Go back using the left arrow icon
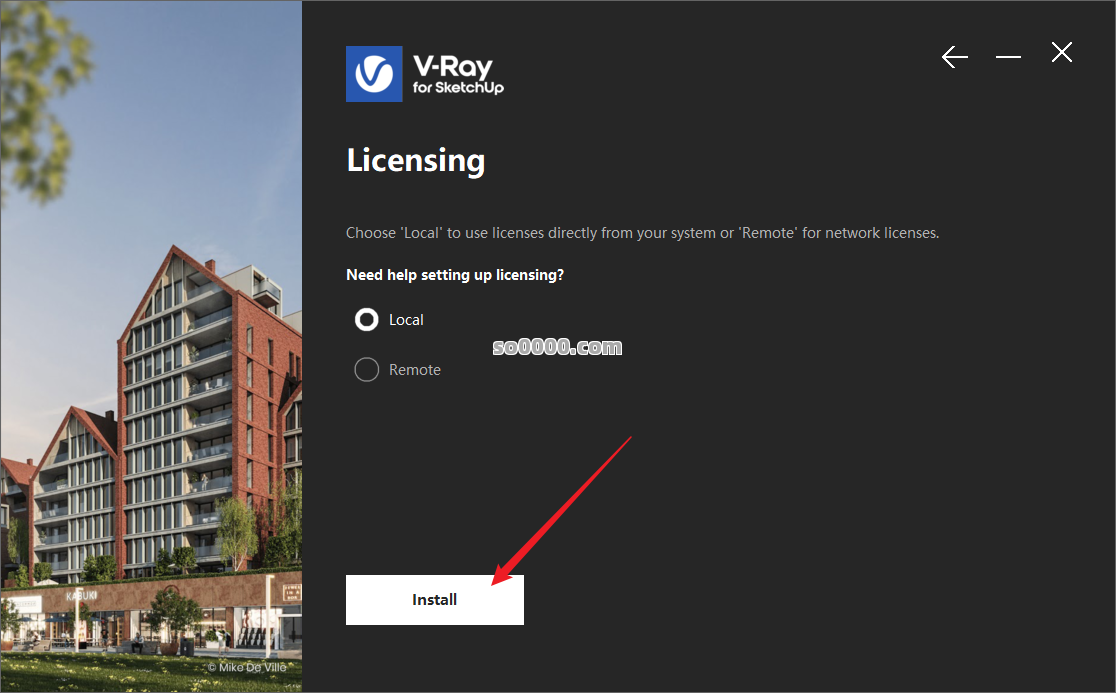The width and height of the screenshot is (1116, 693). pyautogui.click(x=954, y=56)
